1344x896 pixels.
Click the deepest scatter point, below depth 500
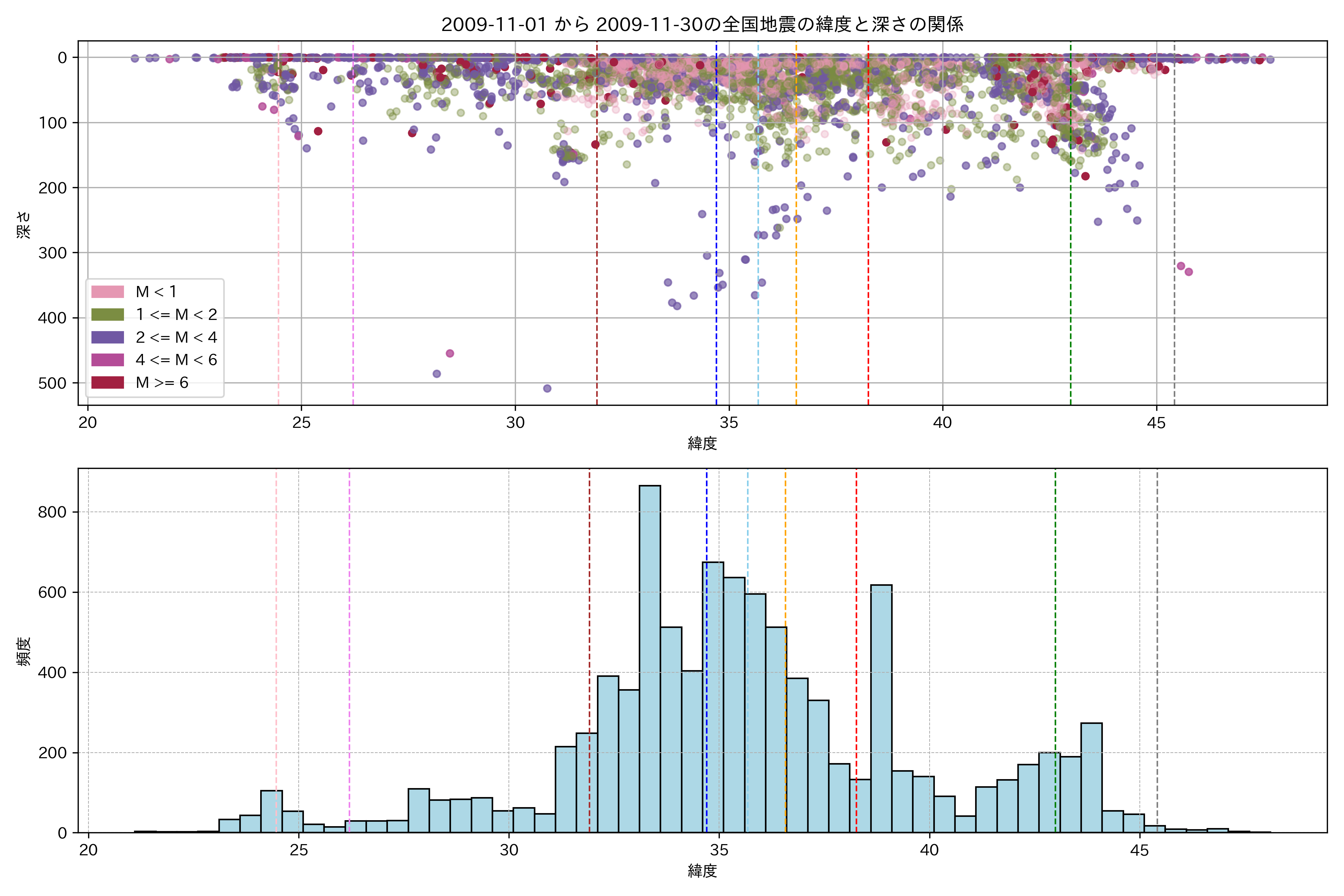coord(547,389)
